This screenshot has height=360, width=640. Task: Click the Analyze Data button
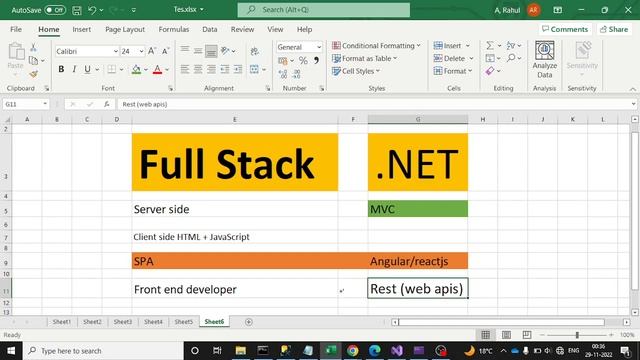544,60
